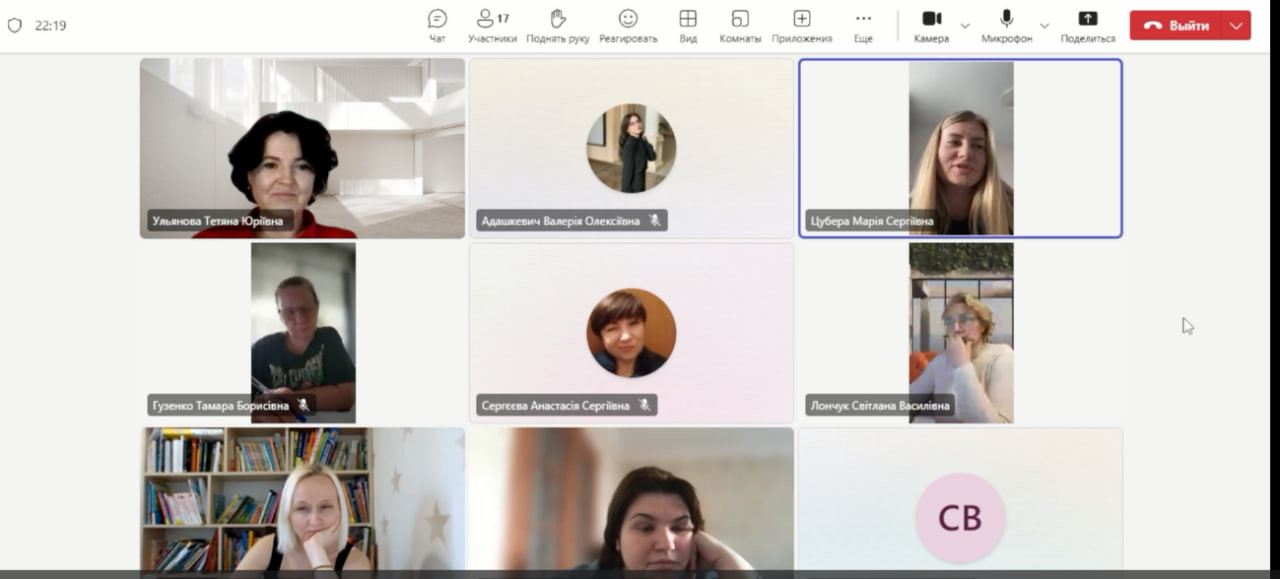Select Цубера Марія Сергіївна video tile
This screenshot has width=1280, height=579.
960,148
